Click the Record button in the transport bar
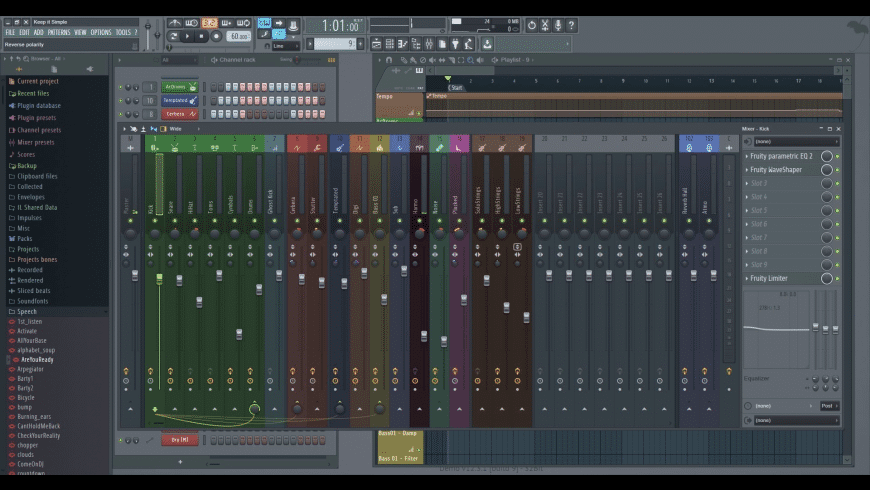Image resolution: width=870 pixels, height=490 pixels. (x=216, y=36)
